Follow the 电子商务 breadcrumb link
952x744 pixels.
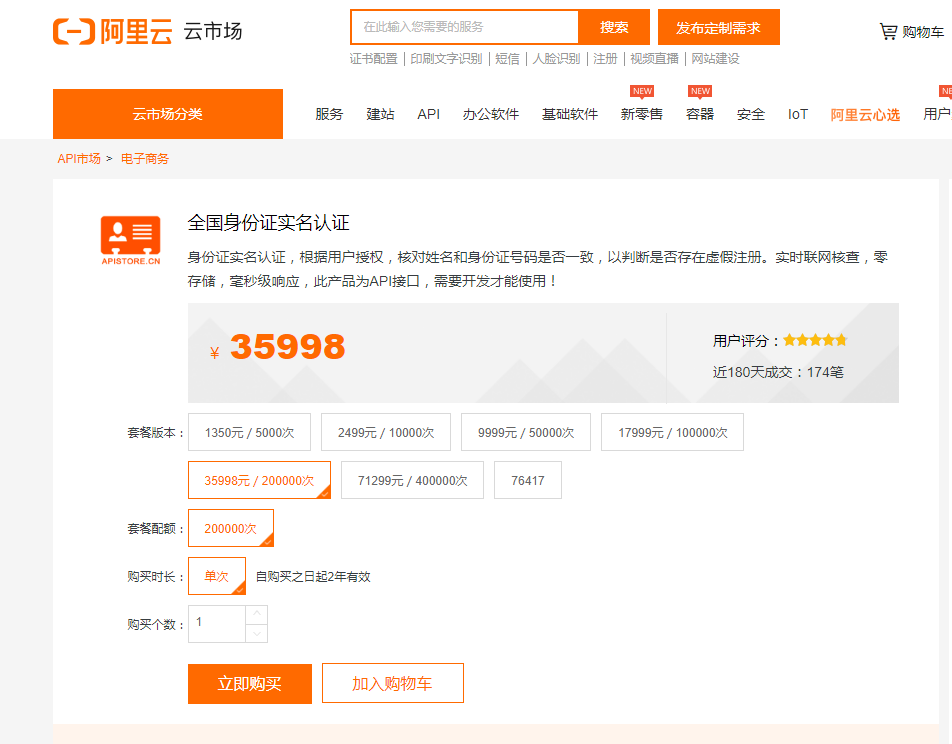pos(144,159)
